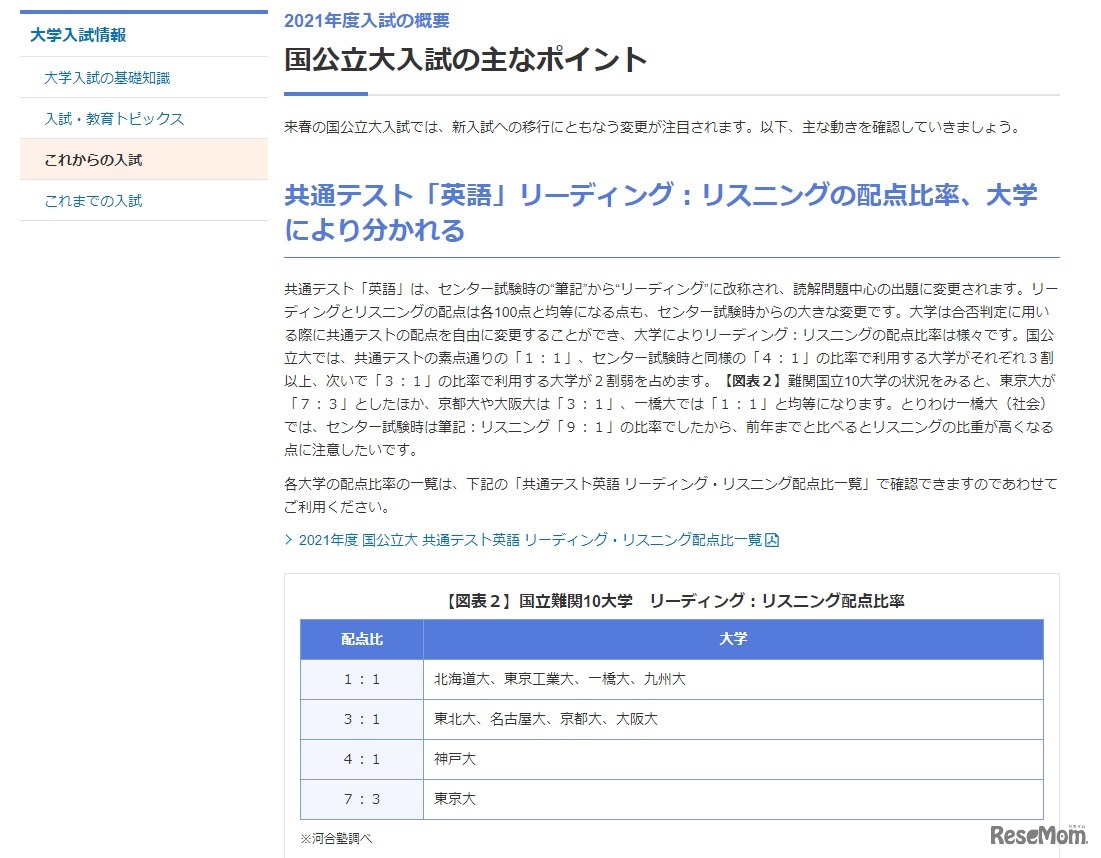Click the 1：1 ratio cell in the table
Viewport: 1101px width, 858px height.
[x=361, y=679]
